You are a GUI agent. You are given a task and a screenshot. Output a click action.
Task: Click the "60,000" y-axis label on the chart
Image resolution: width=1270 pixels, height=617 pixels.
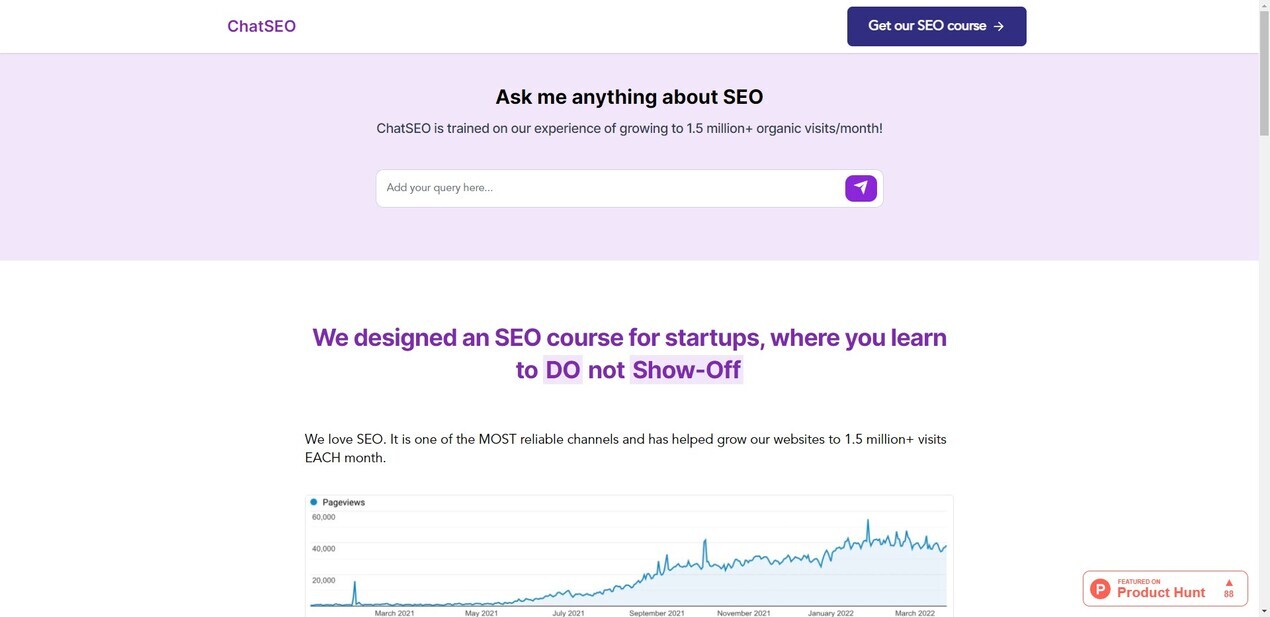[x=324, y=517]
